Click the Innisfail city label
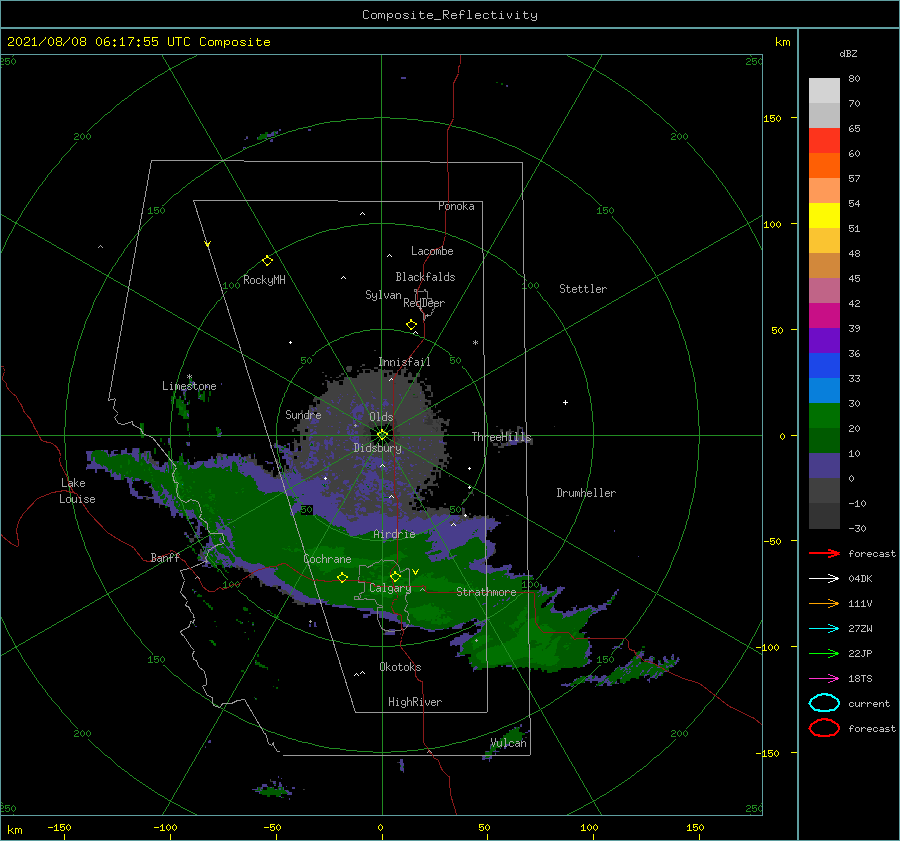Image resolution: width=900 pixels, height=841 pixels. coord(404,362)
